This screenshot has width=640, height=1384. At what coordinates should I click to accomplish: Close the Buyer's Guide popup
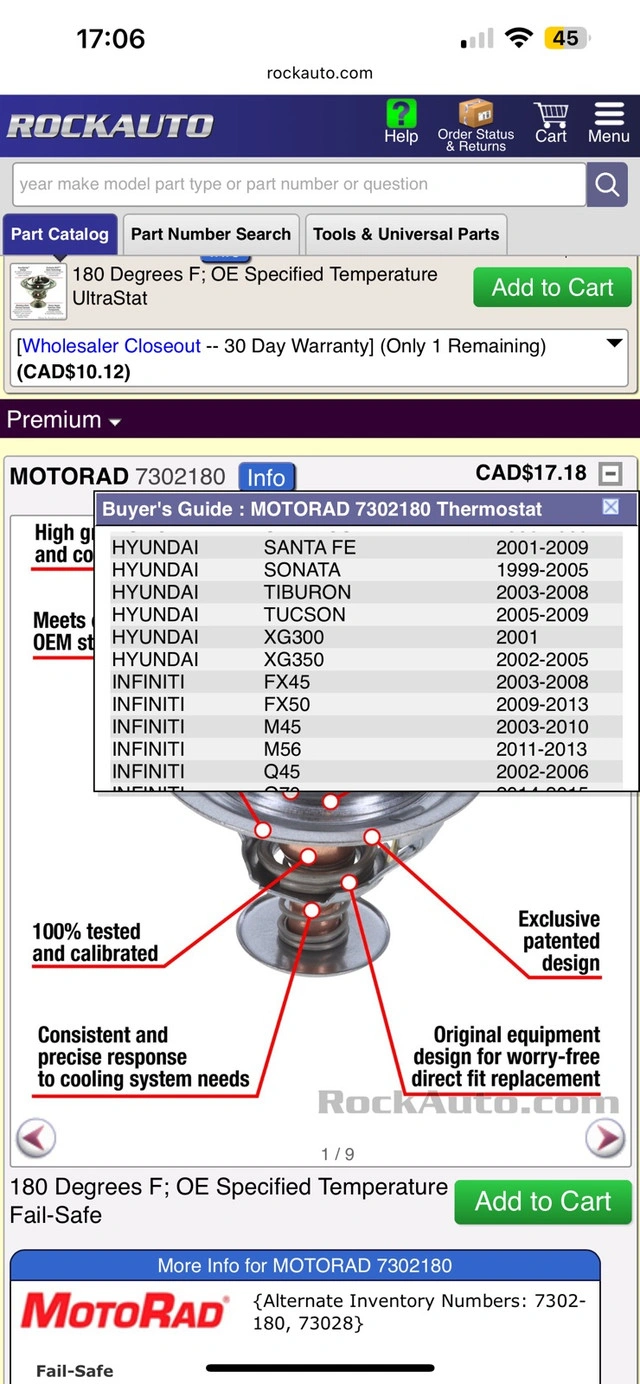[611, 508]
